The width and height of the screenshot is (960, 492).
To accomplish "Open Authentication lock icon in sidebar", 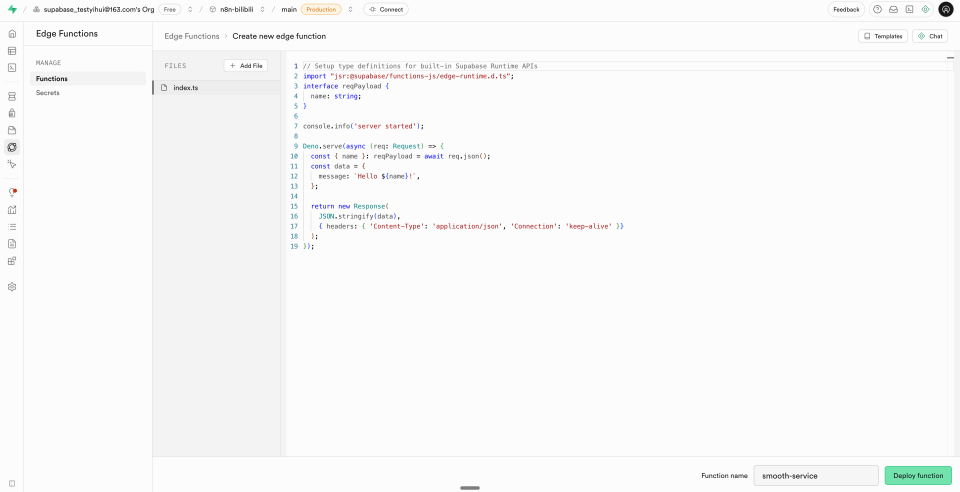I will (x=12, y=113).
